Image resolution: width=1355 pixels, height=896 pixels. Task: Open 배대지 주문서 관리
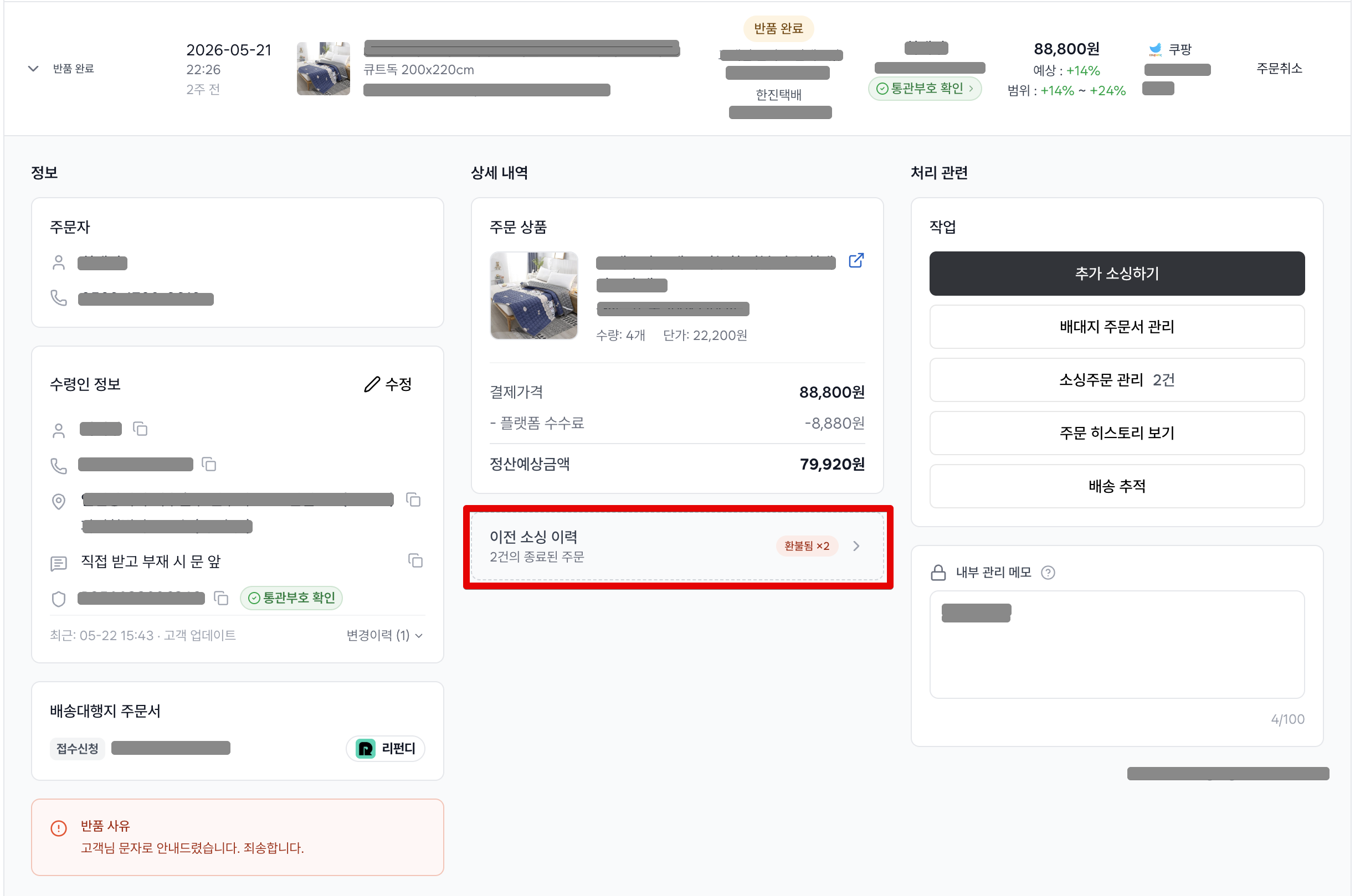coord(1117,326)
